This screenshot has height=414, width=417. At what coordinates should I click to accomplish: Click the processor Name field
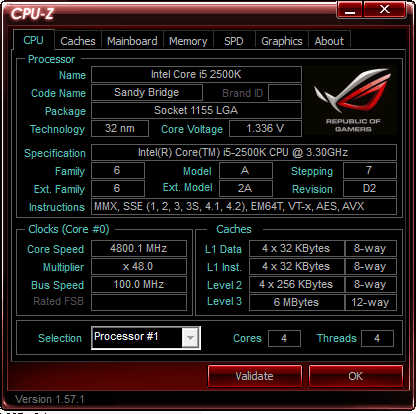[x=196, y=74]
